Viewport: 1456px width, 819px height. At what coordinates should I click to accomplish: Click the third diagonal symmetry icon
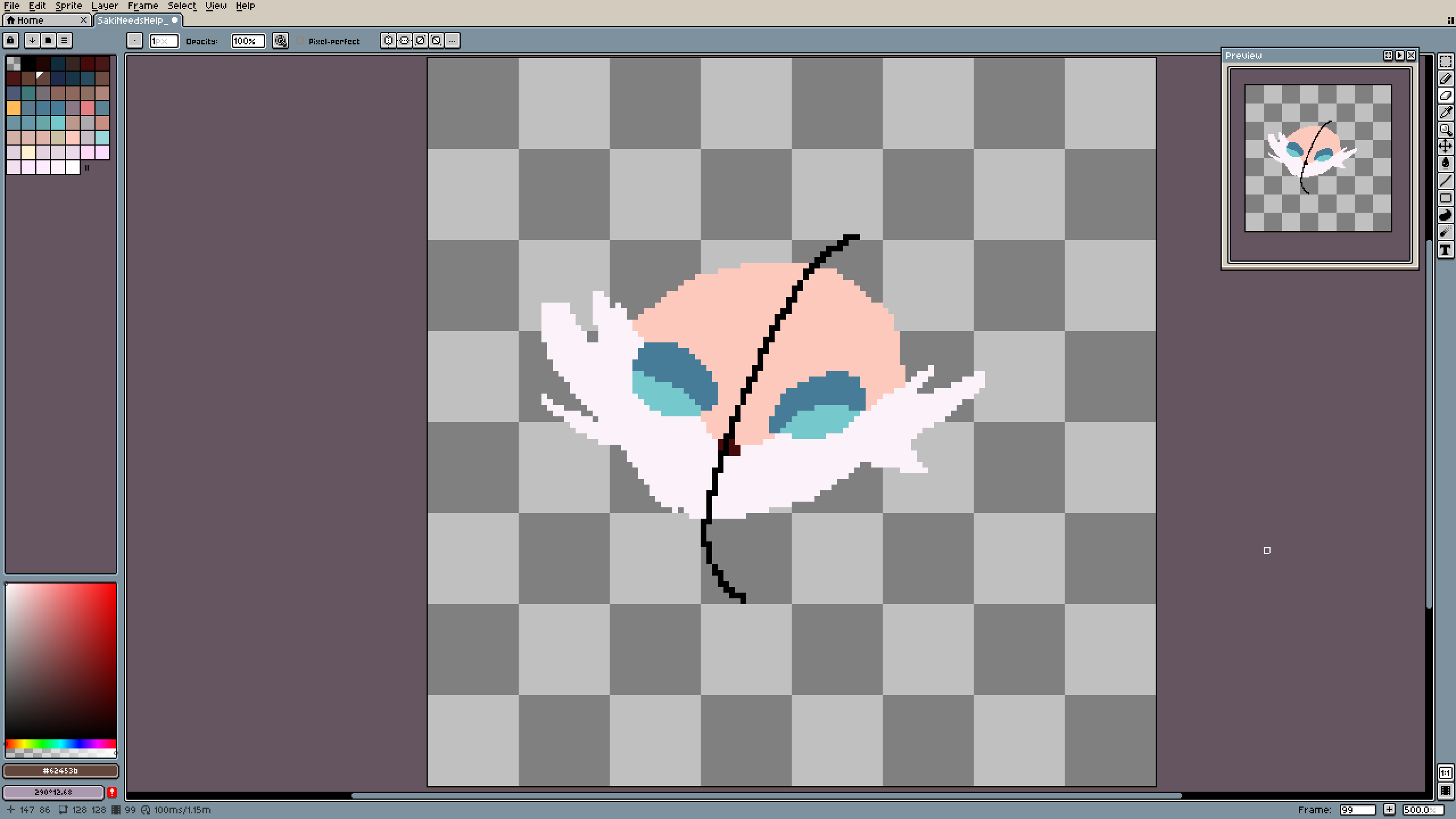[420, 40]
